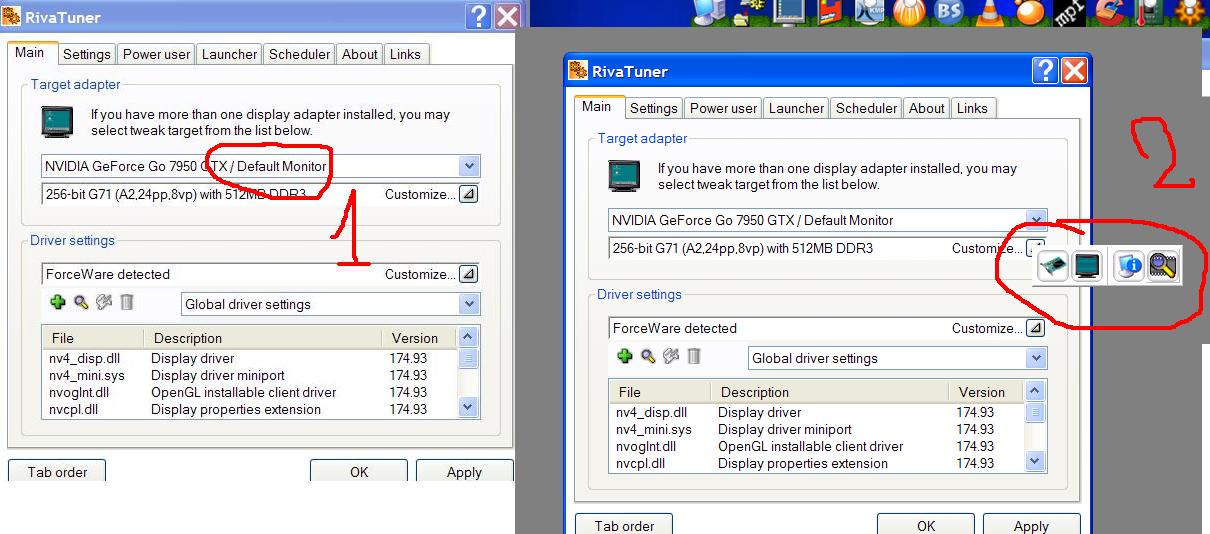Click the wrench edit icon in right window's driver toolbar
The width and height of the screenshot is (1210, 534).
pos(671,356)
